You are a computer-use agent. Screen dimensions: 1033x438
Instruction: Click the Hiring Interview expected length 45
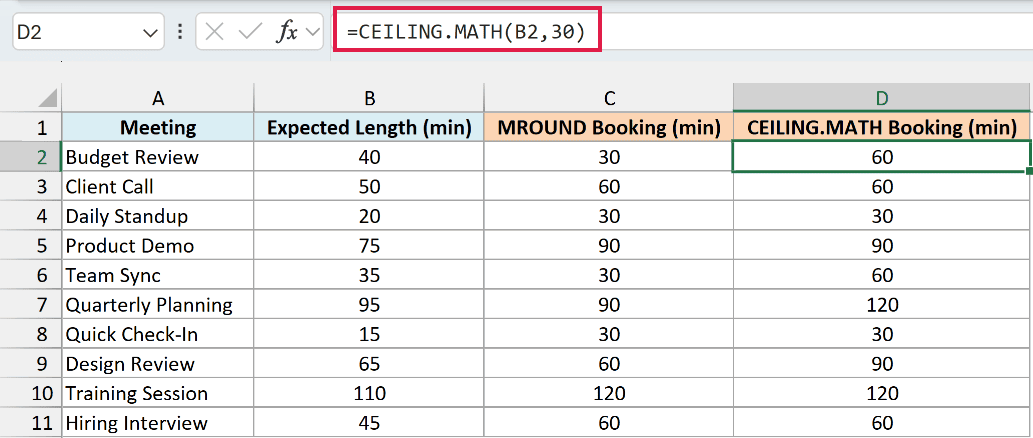coord(370,423)
